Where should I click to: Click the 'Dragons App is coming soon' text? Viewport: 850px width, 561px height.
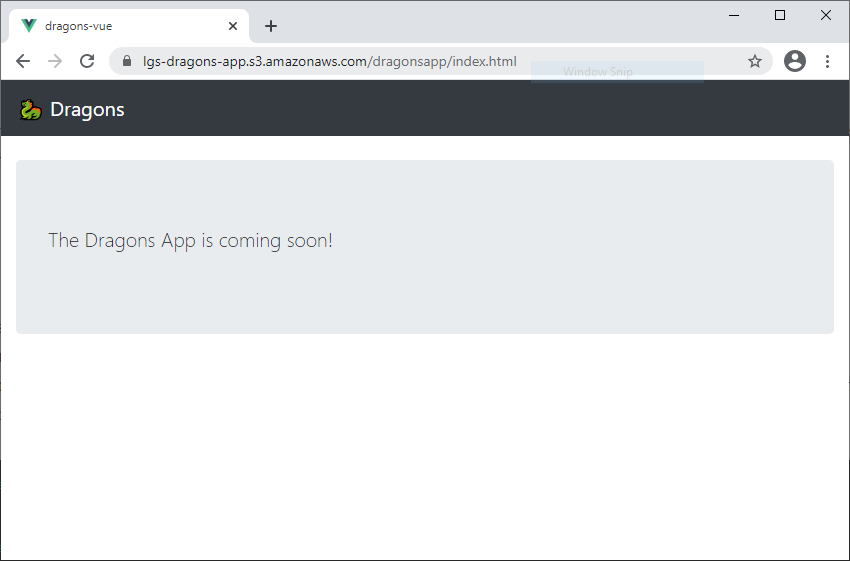(x=190, y=241)
